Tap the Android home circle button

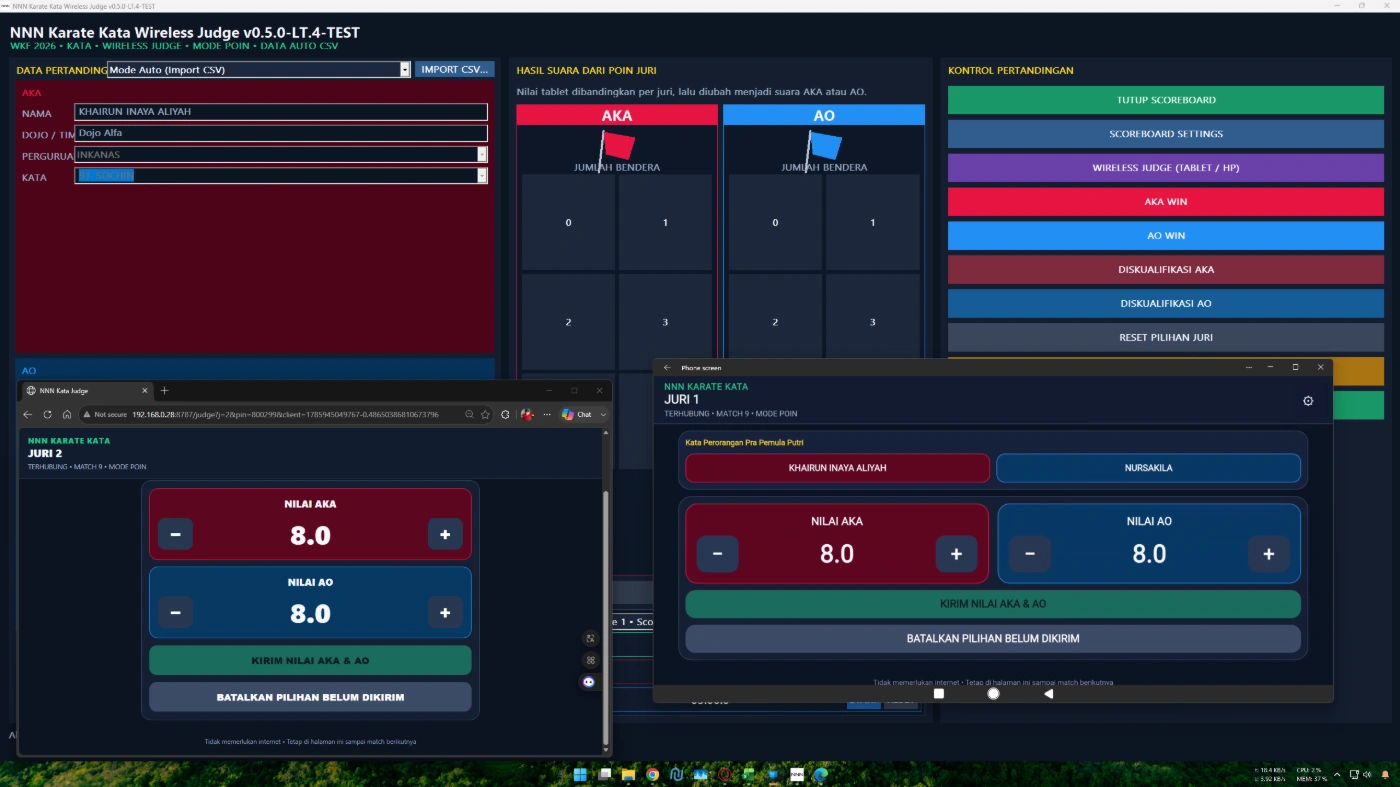[993, 694]
